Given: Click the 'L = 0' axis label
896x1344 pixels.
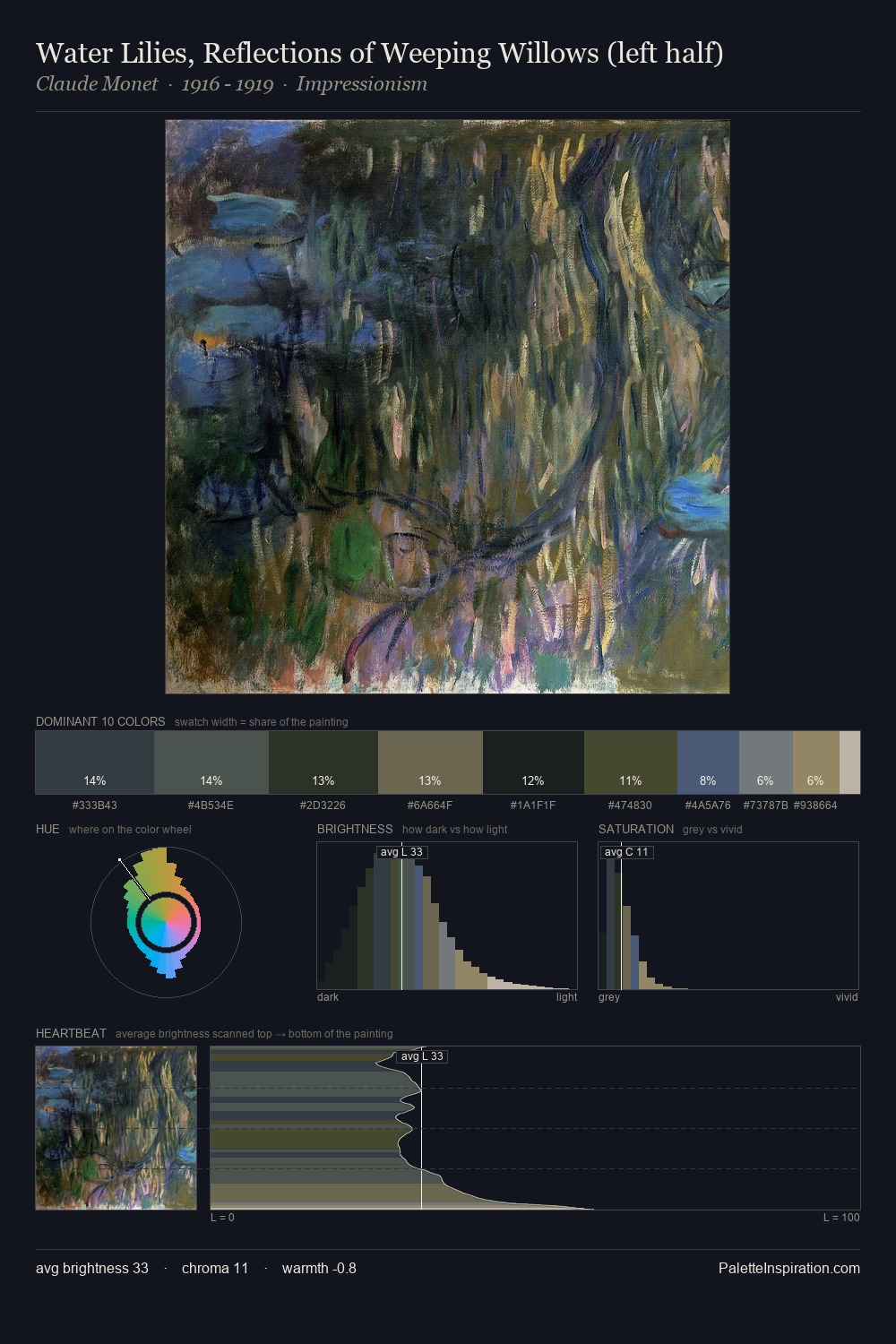Looking at the screenshot, I should tap(222, 1218).
